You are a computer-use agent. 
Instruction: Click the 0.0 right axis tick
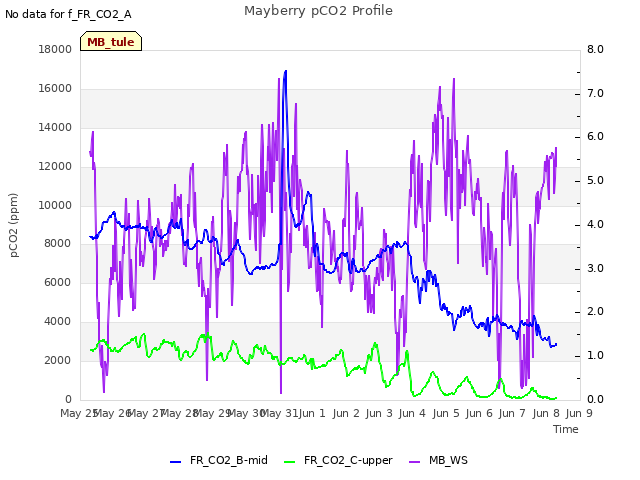(596, 400)
